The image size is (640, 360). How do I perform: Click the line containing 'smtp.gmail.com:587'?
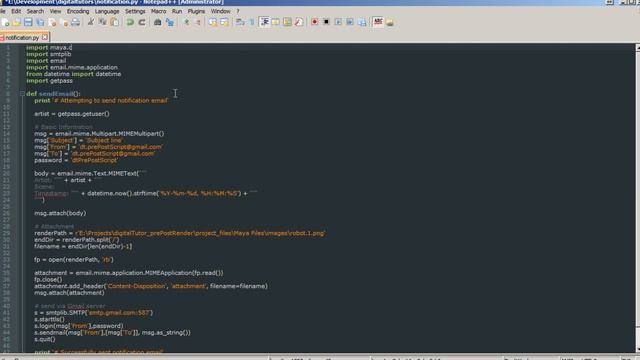tap(93, 313)
